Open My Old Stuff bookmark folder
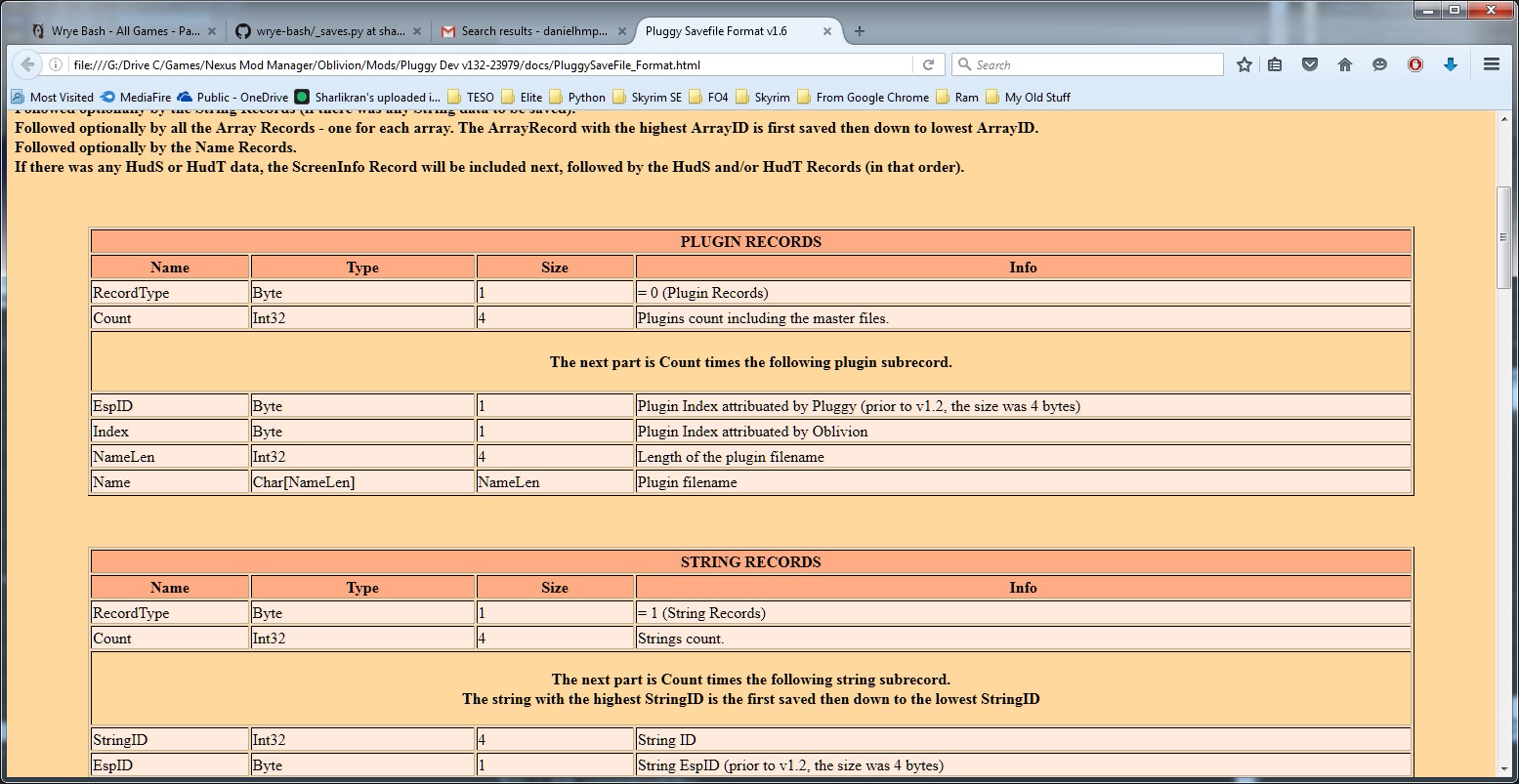 tap(1028, 97)
